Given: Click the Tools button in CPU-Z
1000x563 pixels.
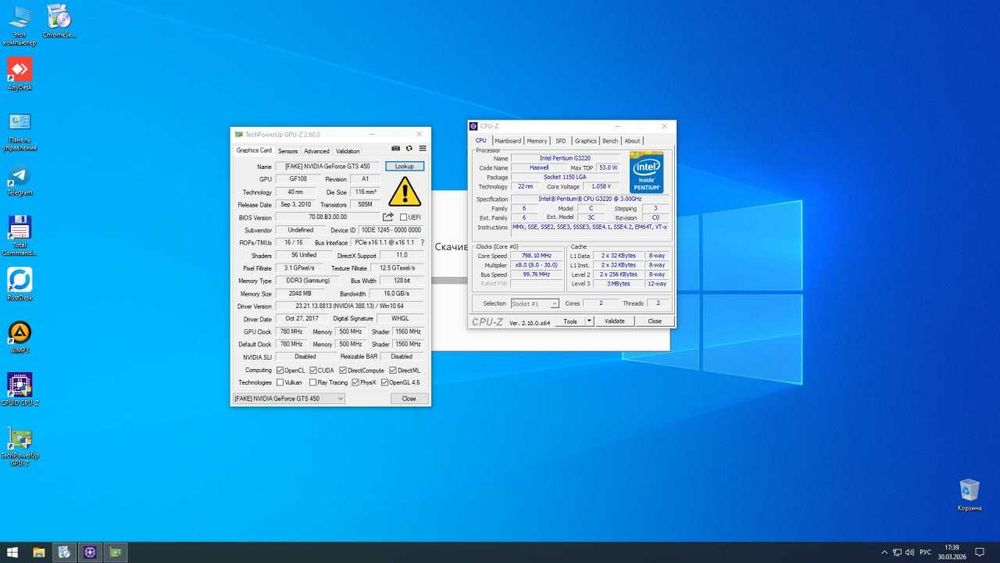Looking at the screenshot, I should pos(570,321).
